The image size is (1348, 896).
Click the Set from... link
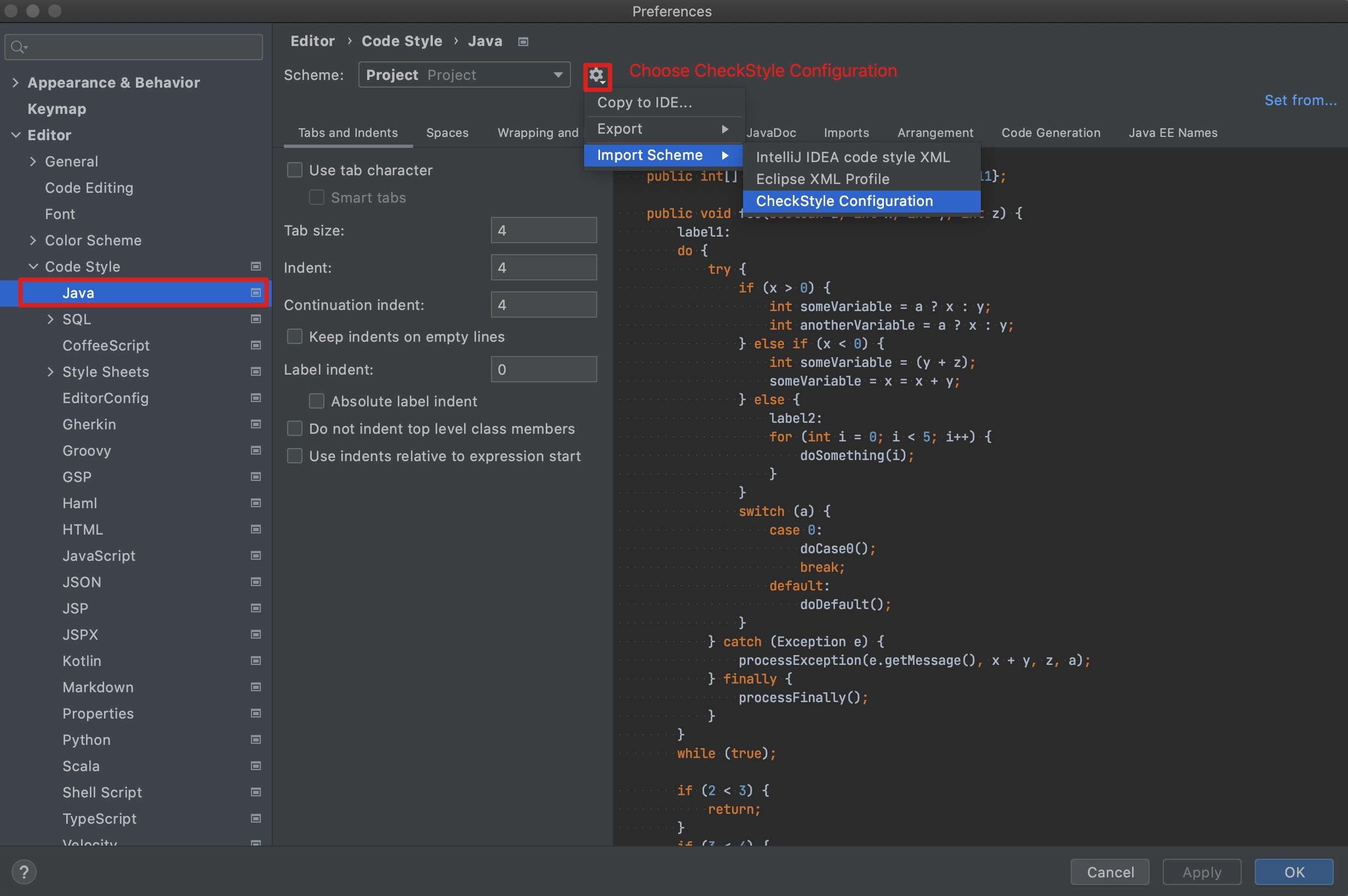(x=1300, y=100)
